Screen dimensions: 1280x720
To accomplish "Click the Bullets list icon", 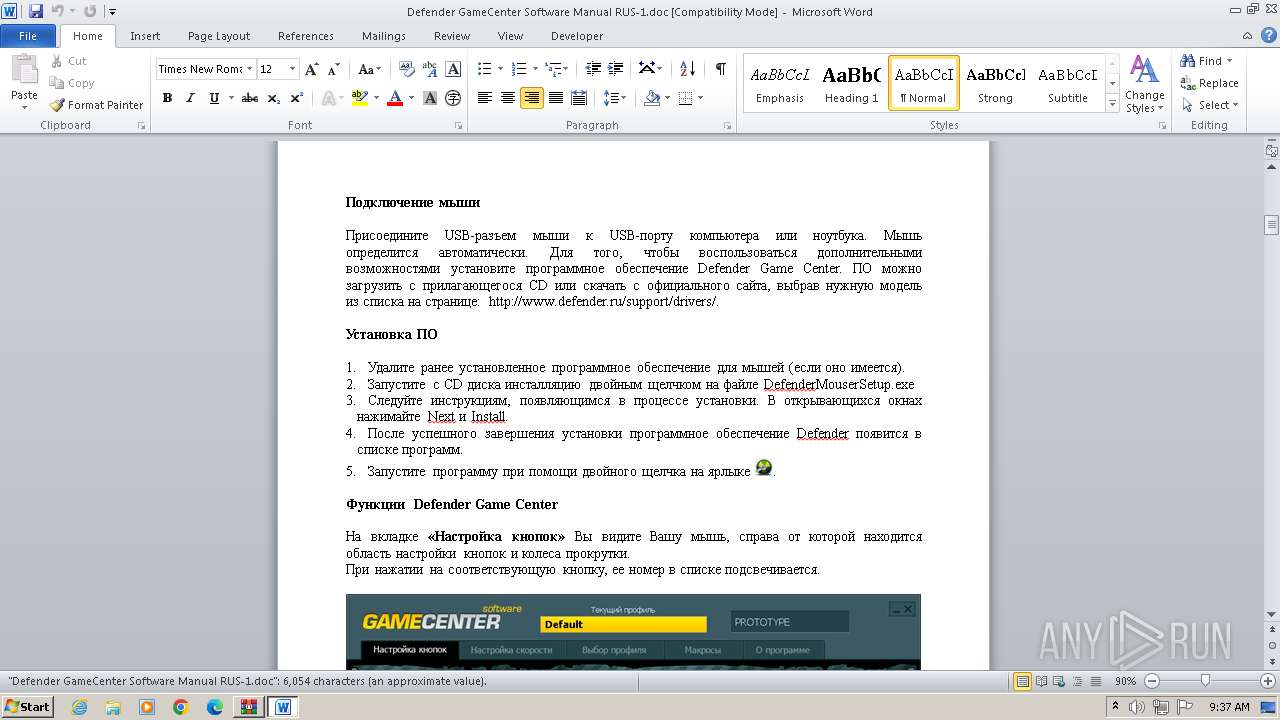I will (485, 69).
